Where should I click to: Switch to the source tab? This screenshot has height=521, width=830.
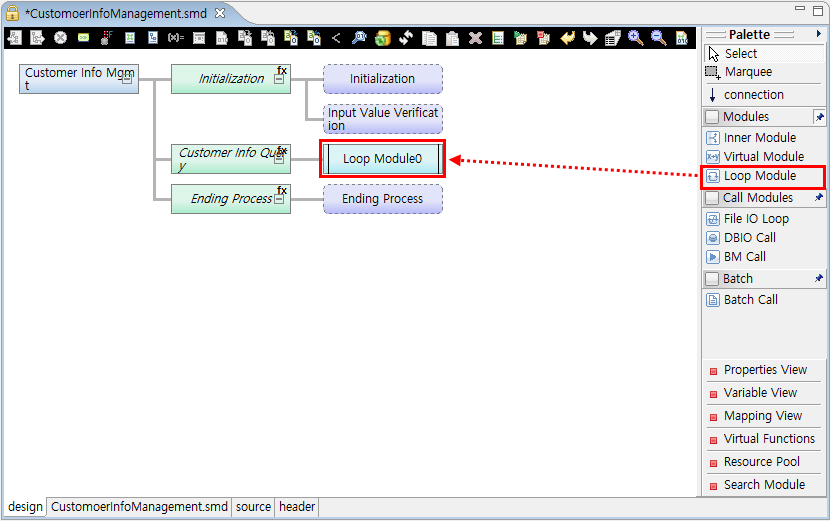[253, 507]
